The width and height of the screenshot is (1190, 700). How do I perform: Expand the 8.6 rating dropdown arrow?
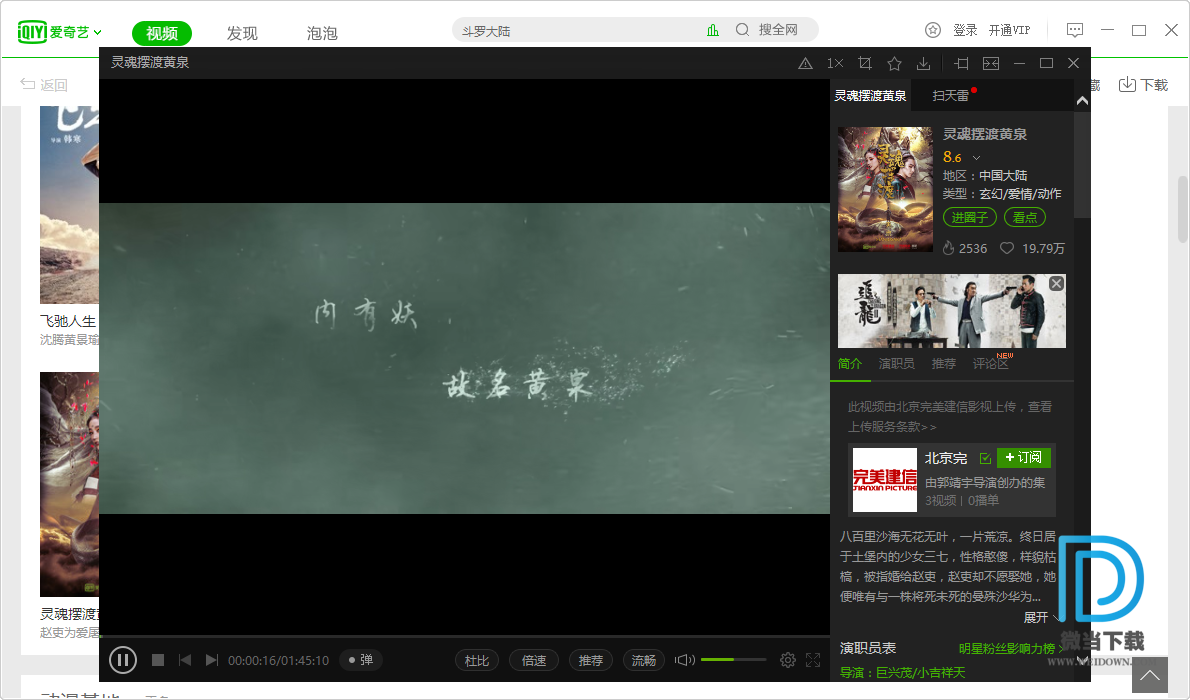[x=977, y=158]
